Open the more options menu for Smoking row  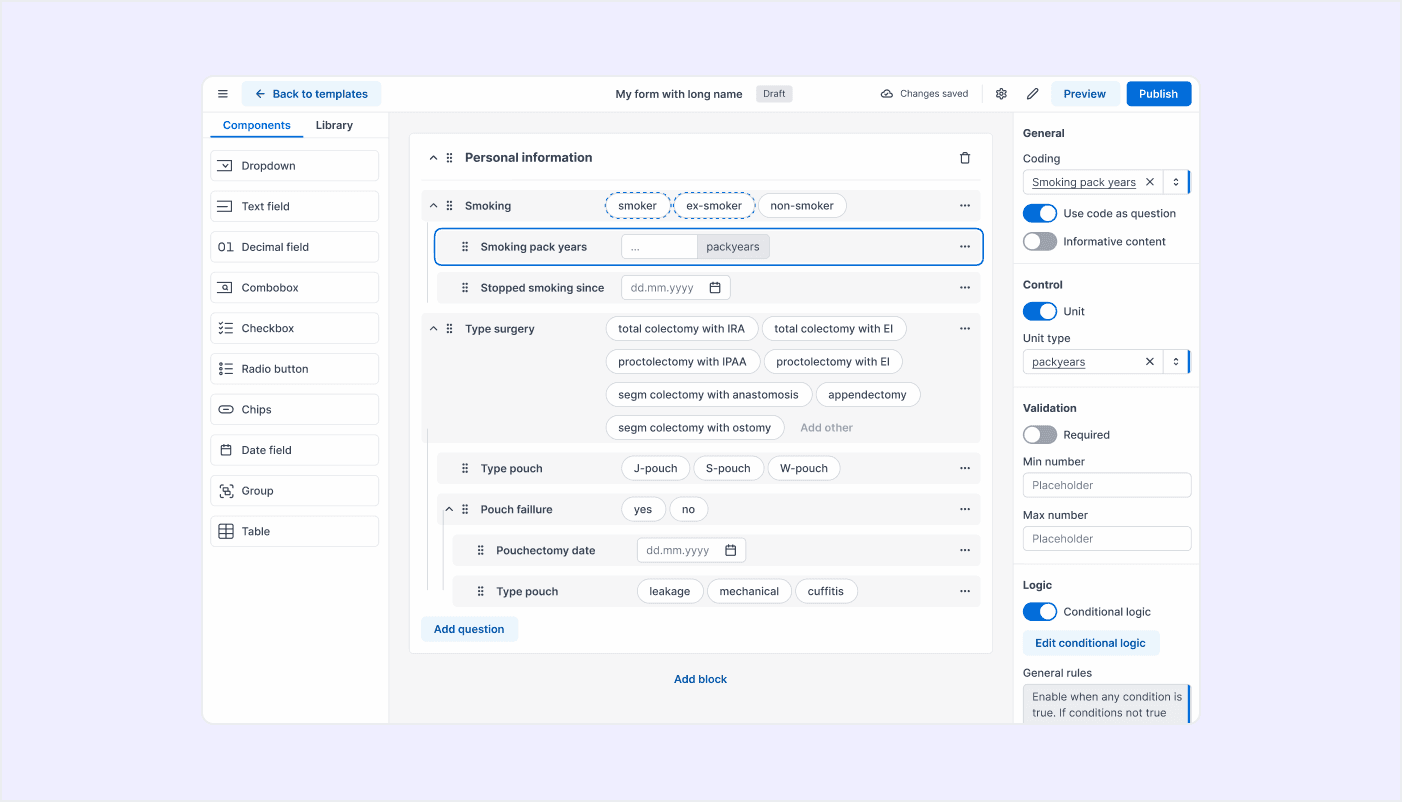point(965,206)
